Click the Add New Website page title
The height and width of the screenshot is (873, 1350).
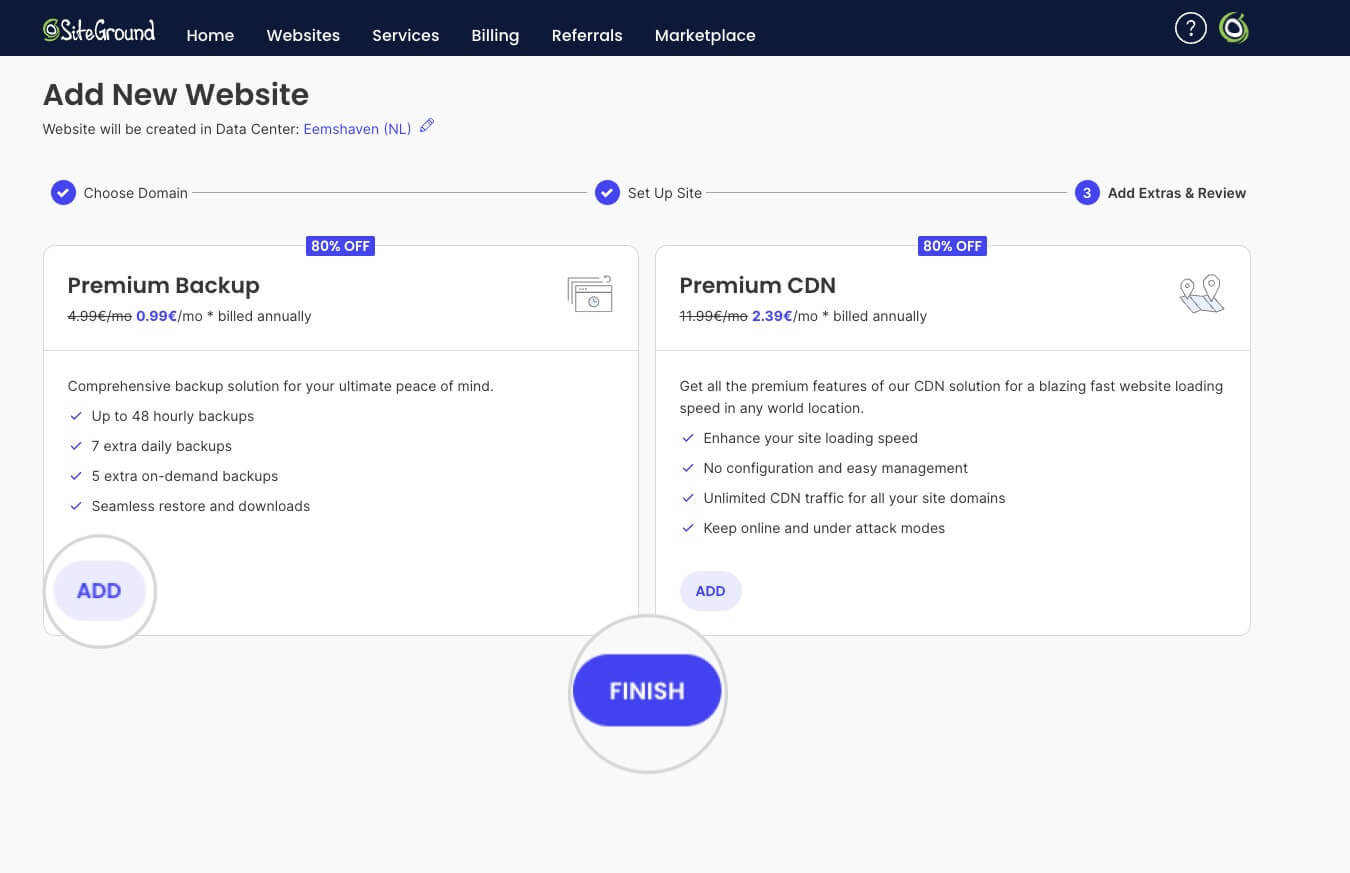(x=176, y=94)
